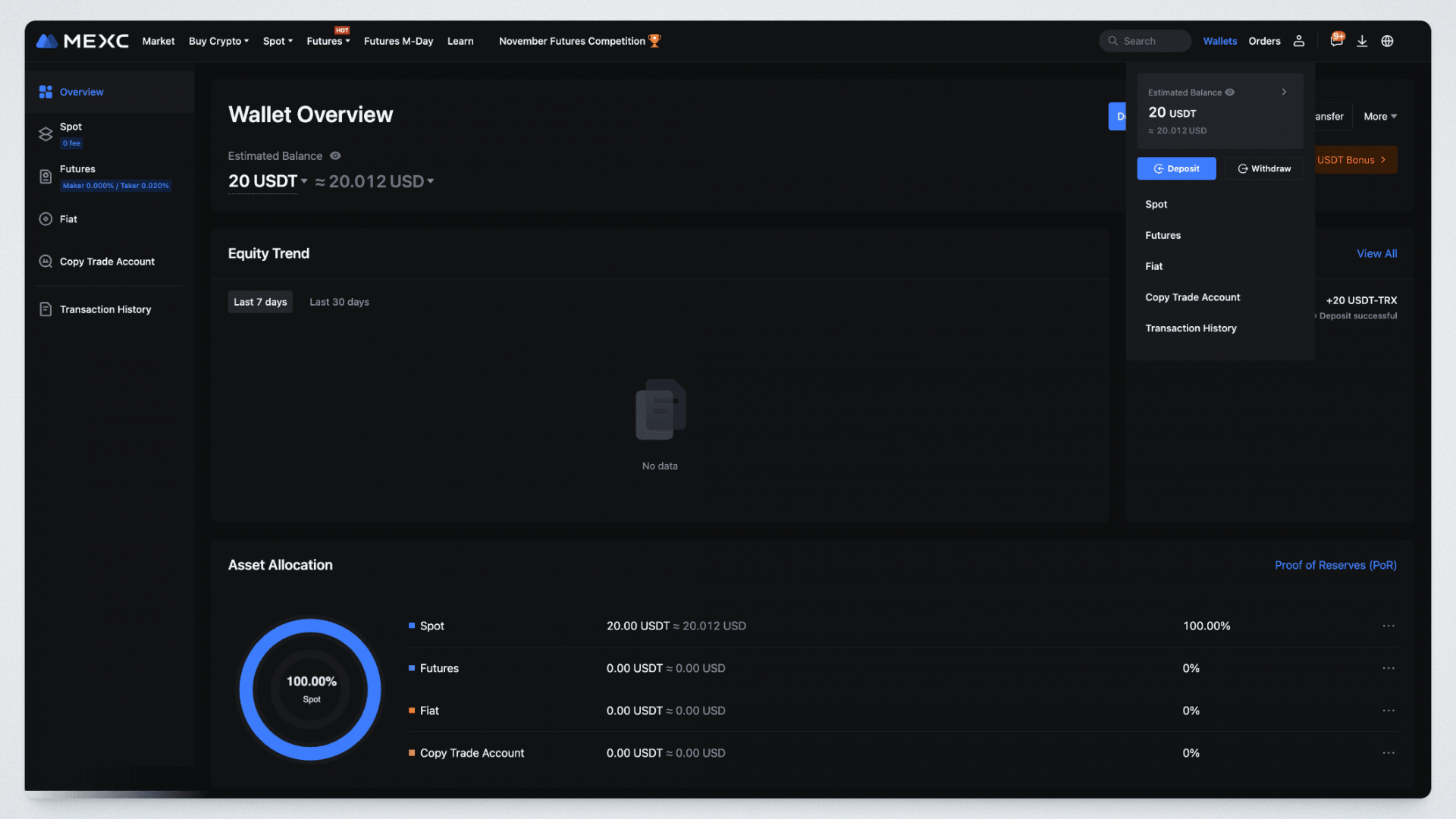Open the More dropdown menu
The width and height of the screenshot is (1456, 819).
[x=1379, y=117]
